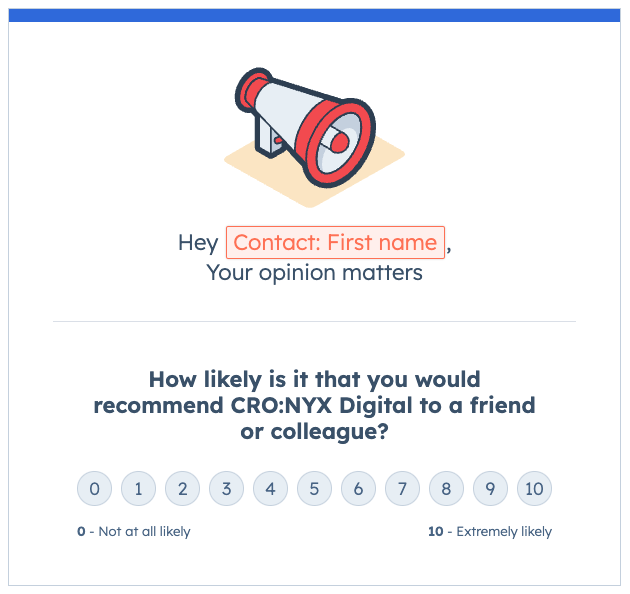Click the horizontal divider line

[314, 321]
